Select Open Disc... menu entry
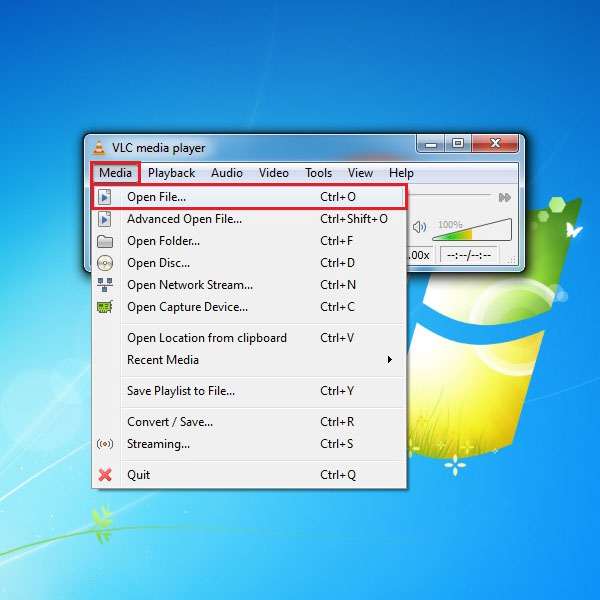 pos(249,263)
